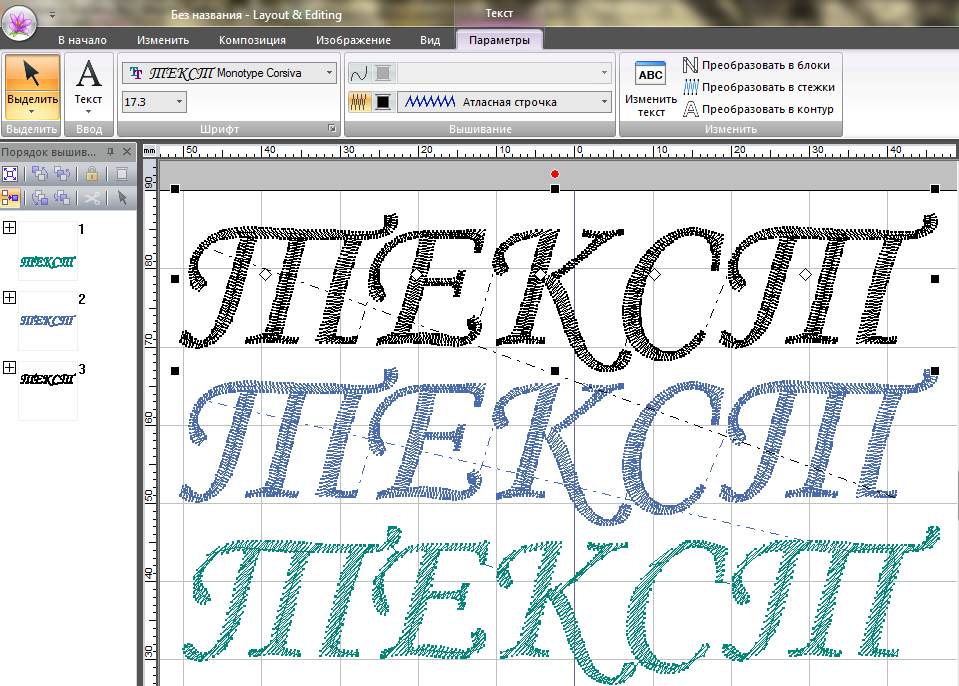The height and width of the screenshot is (686, 959).
Task: Click the bottom-center black selection handle
Action: tap(555, 371)
